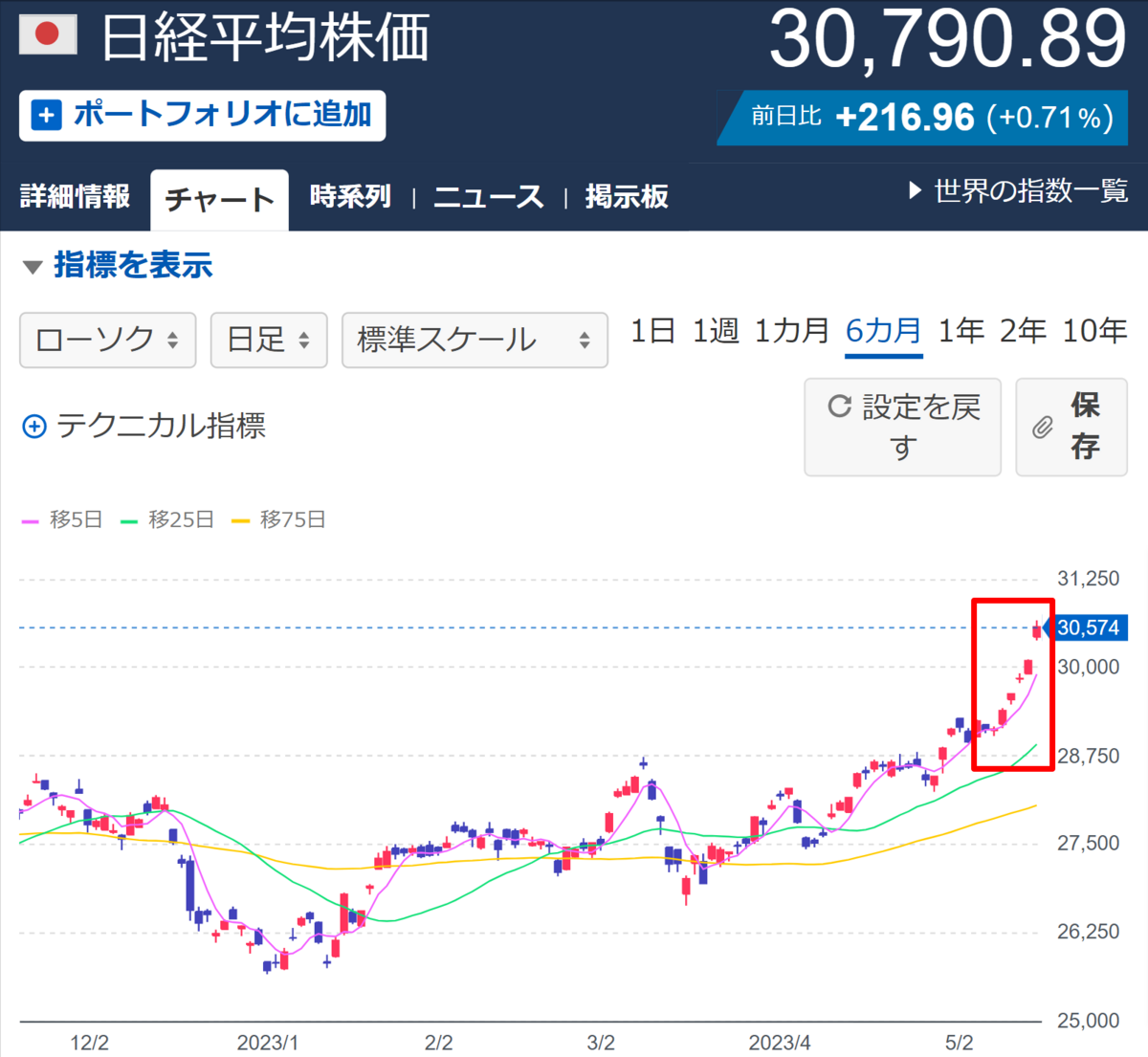The height and width of the screenshot is (1057, 1148).
Task: Click the 30,574 current price marker
Action: click(x=1087, y=628)
